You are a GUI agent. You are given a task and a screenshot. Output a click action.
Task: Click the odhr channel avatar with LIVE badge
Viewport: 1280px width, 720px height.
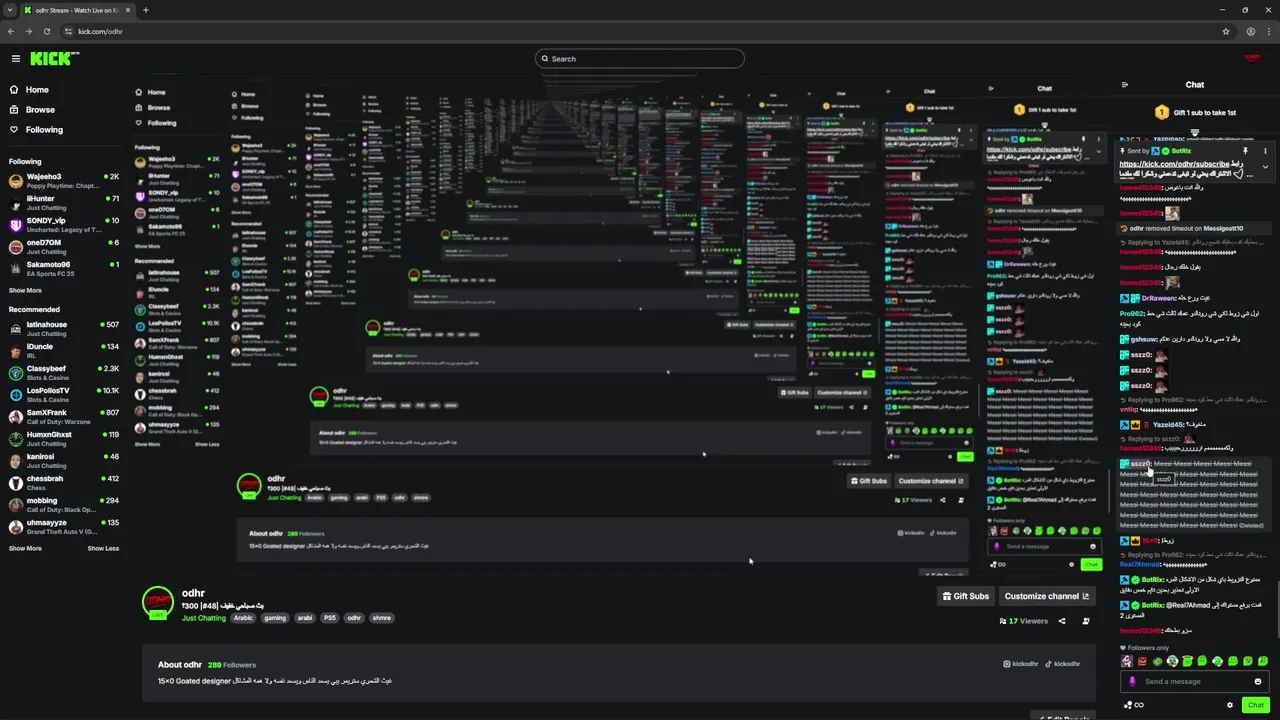[158, 603]
